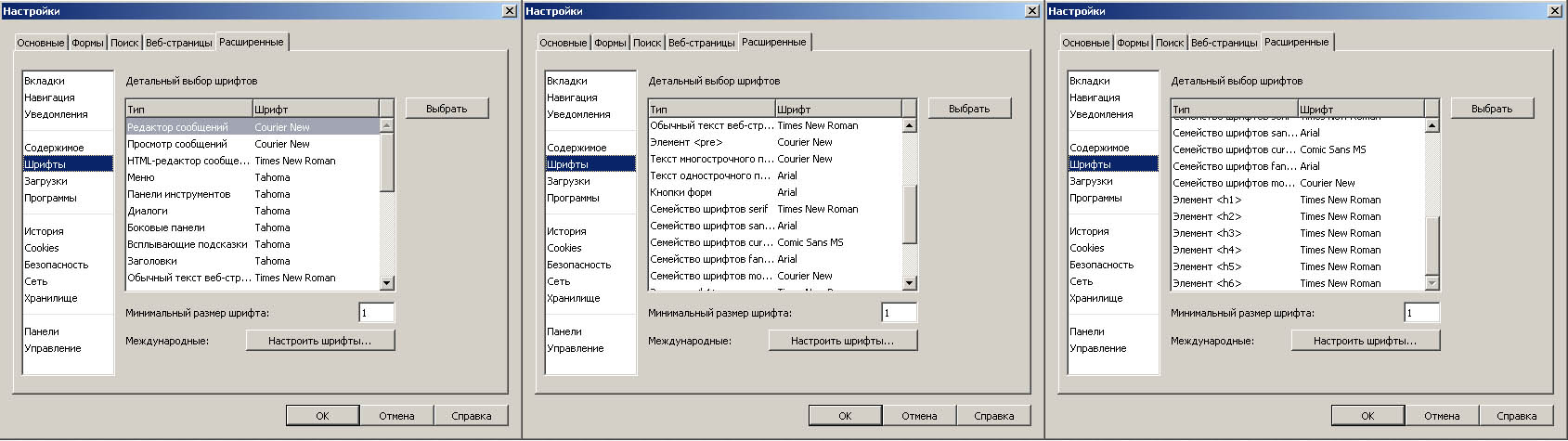
Task: Click Справка in the middle Настройки window
Action: (x=993, y=416)
